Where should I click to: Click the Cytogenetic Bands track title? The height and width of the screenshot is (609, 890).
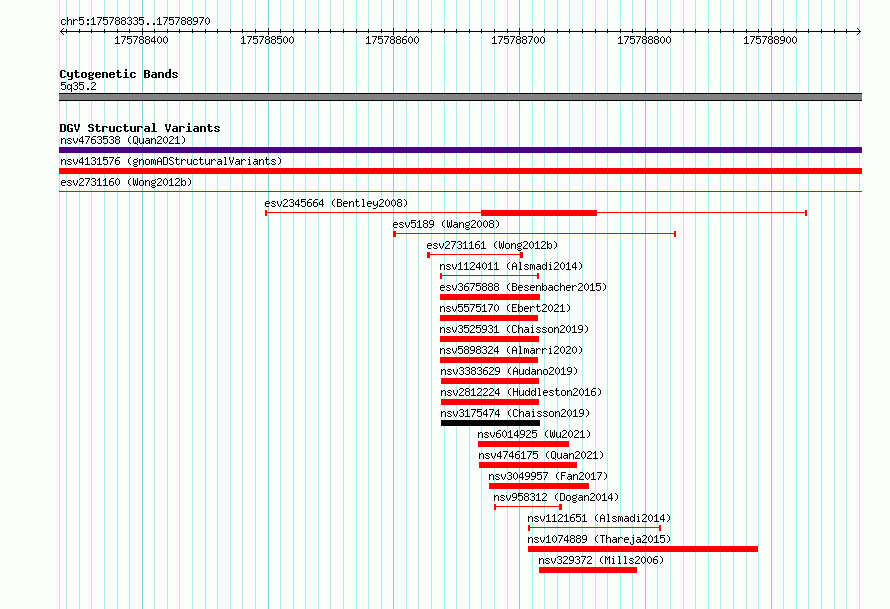(x=119, y=74)
